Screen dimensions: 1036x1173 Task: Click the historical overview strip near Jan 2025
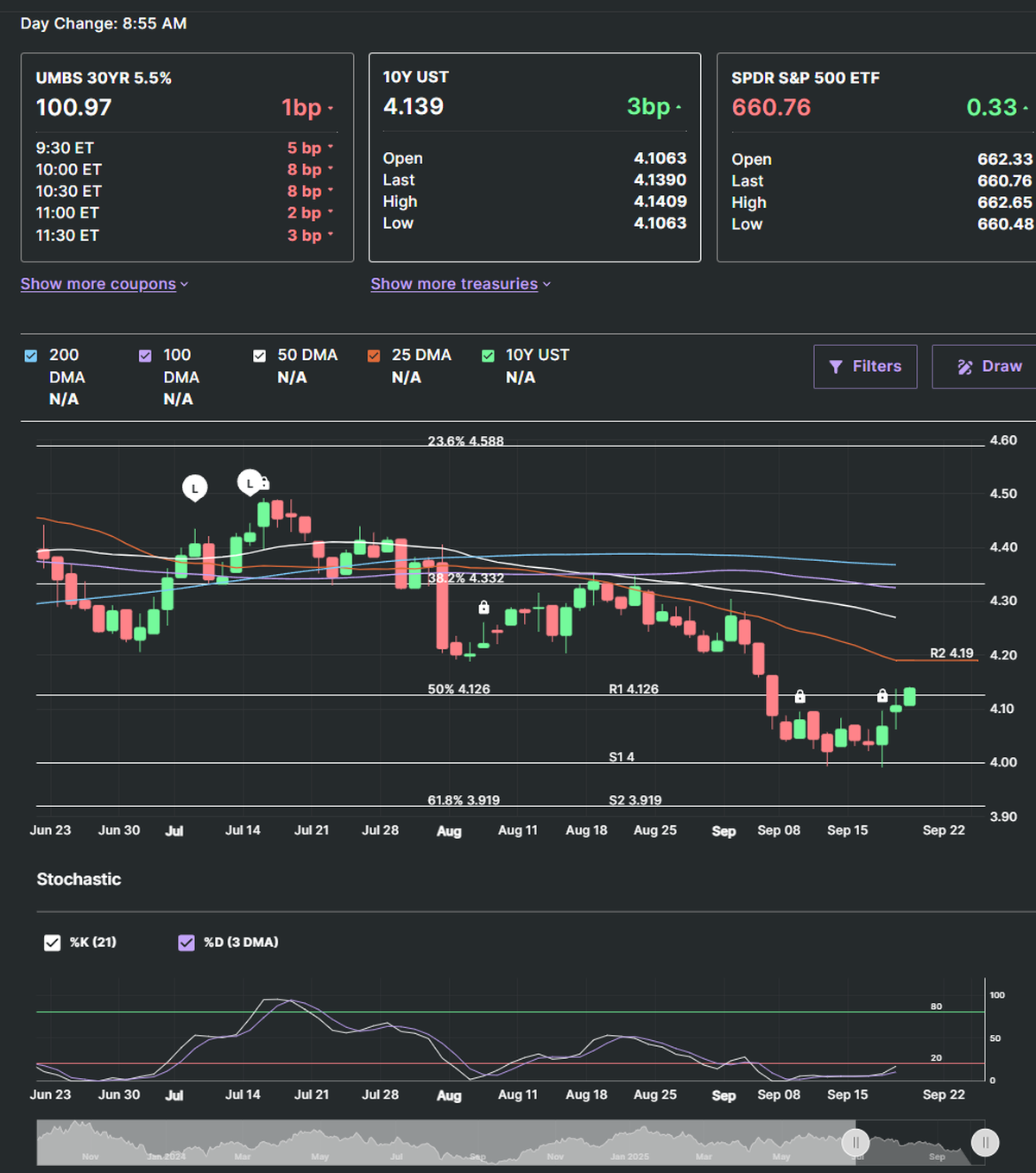tap(629, 1143)
